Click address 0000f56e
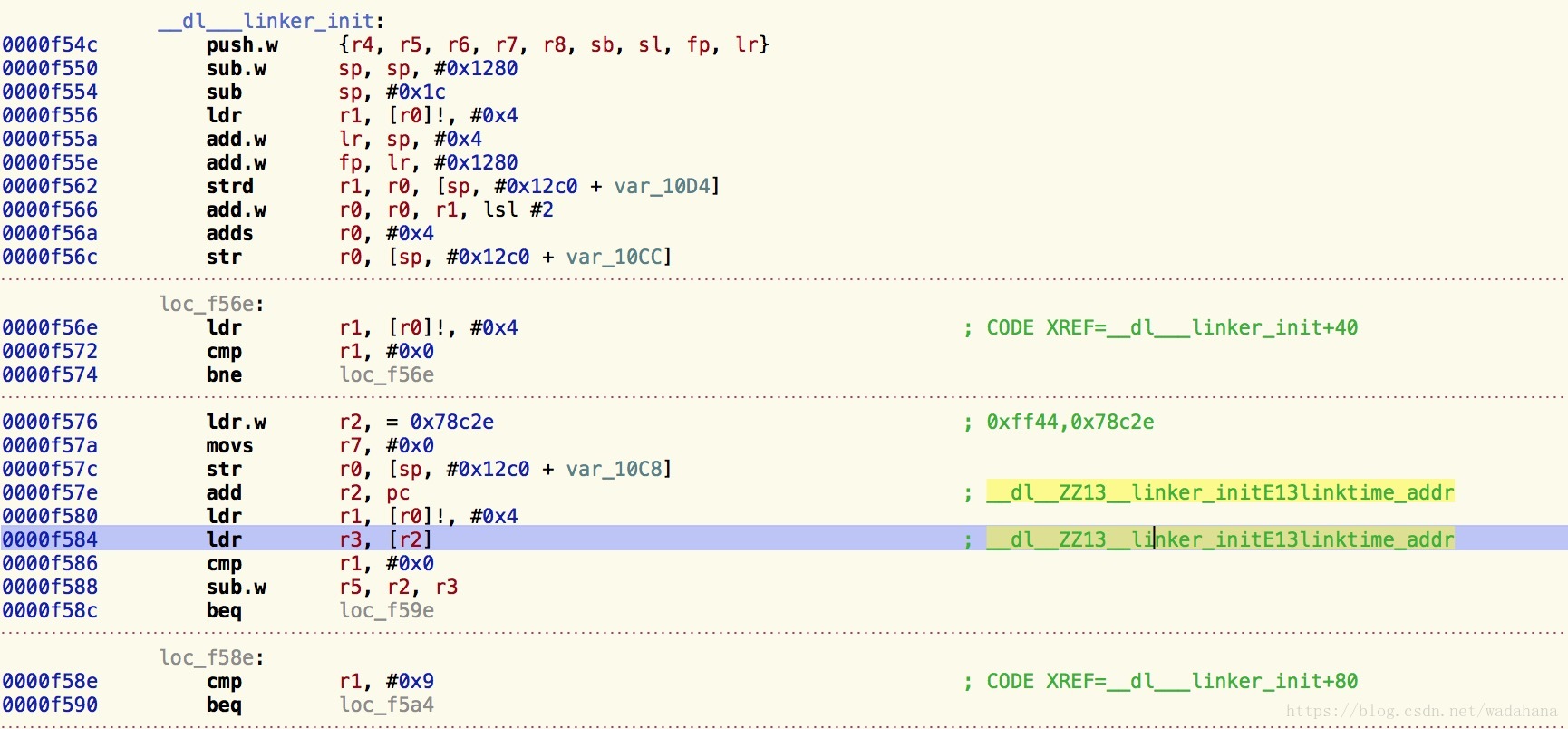Screen dimensions: 1568x729 pos(50,327)
